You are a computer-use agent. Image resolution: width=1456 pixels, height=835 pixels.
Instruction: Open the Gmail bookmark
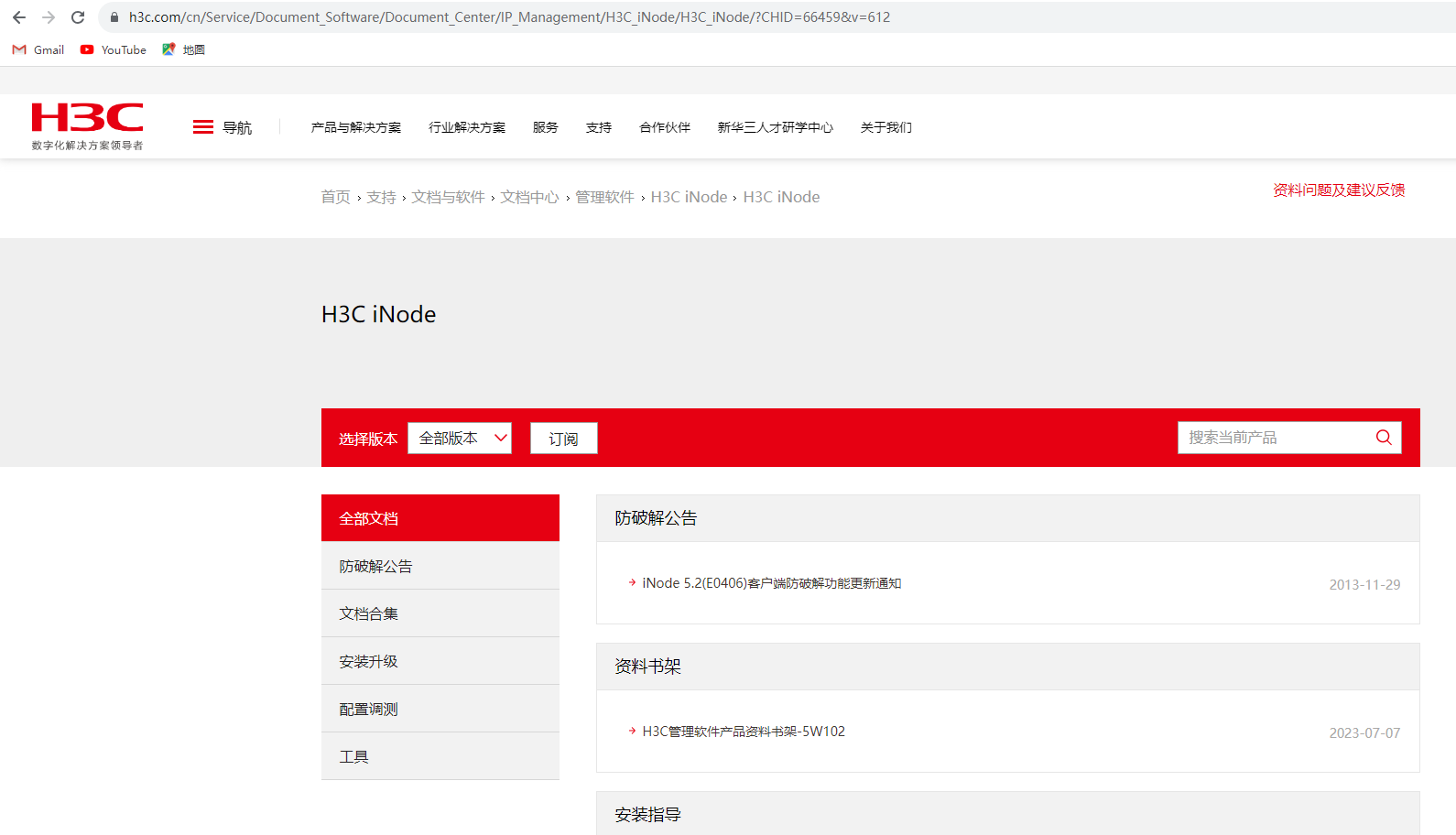(38, 49)
